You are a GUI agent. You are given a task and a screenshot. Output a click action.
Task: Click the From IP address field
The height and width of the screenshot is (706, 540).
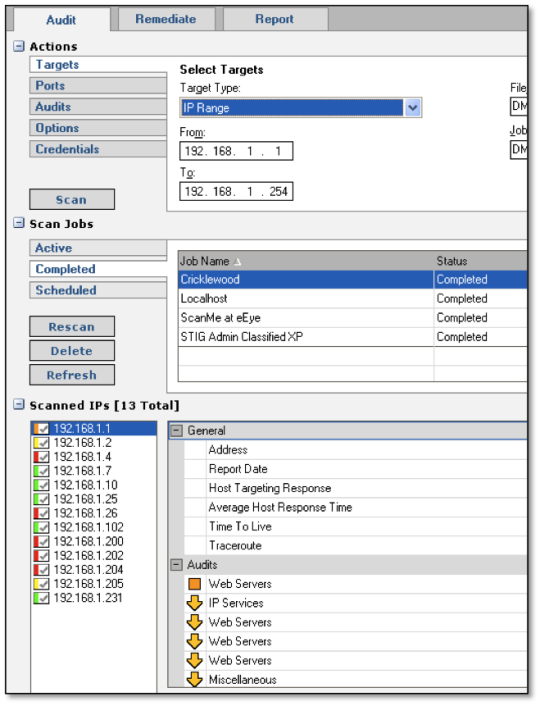(x=236, y=151)
